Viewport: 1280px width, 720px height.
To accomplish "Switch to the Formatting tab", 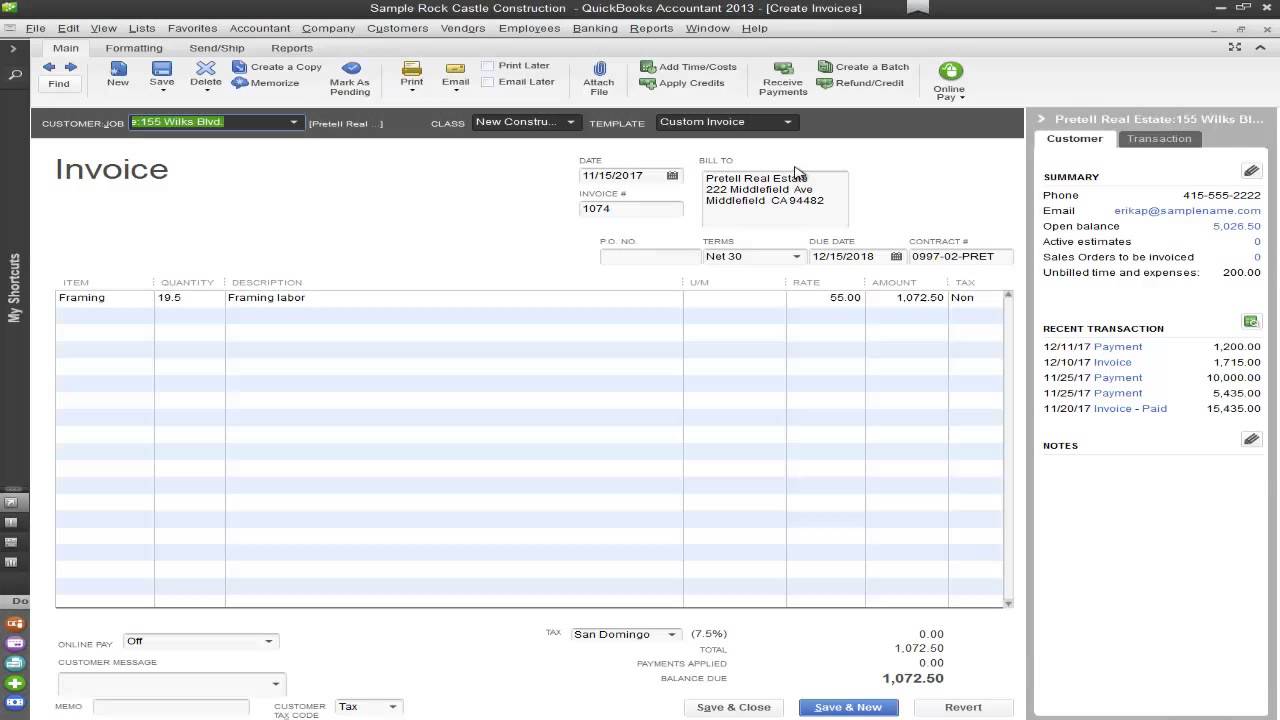I will tap(134, 48).
